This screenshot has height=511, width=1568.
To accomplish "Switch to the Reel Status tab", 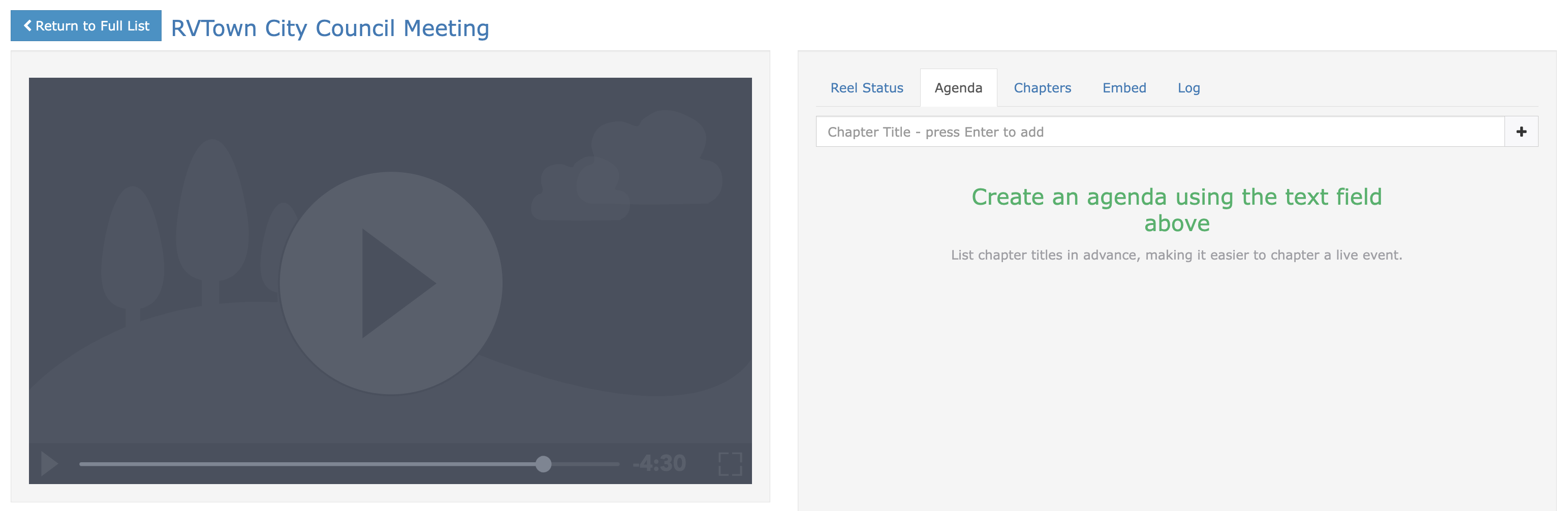I will point(866,87).
